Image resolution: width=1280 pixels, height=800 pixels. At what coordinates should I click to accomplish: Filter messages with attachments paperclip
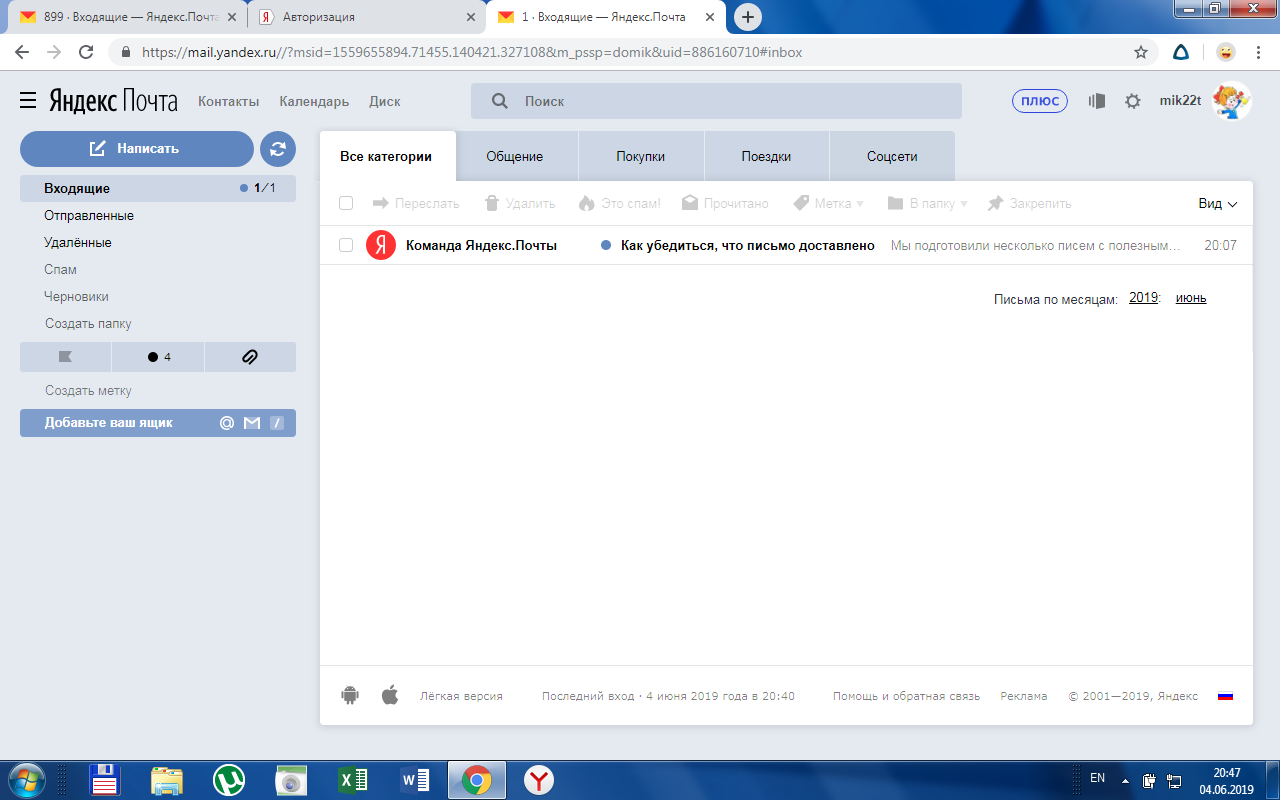click(x=250, y=357)
